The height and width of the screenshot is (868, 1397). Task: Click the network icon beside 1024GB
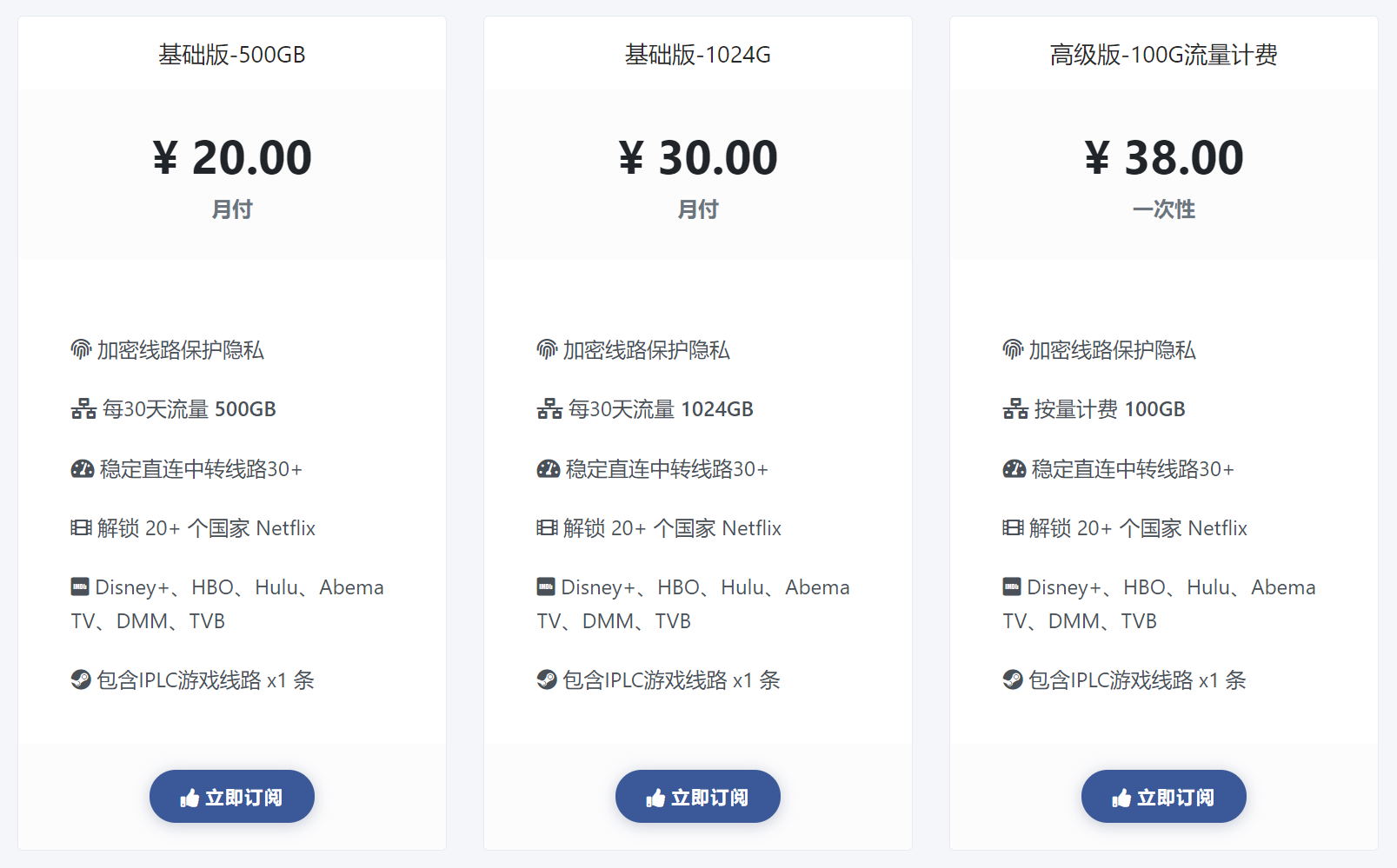pyautogui.click(x=549, y=409)
